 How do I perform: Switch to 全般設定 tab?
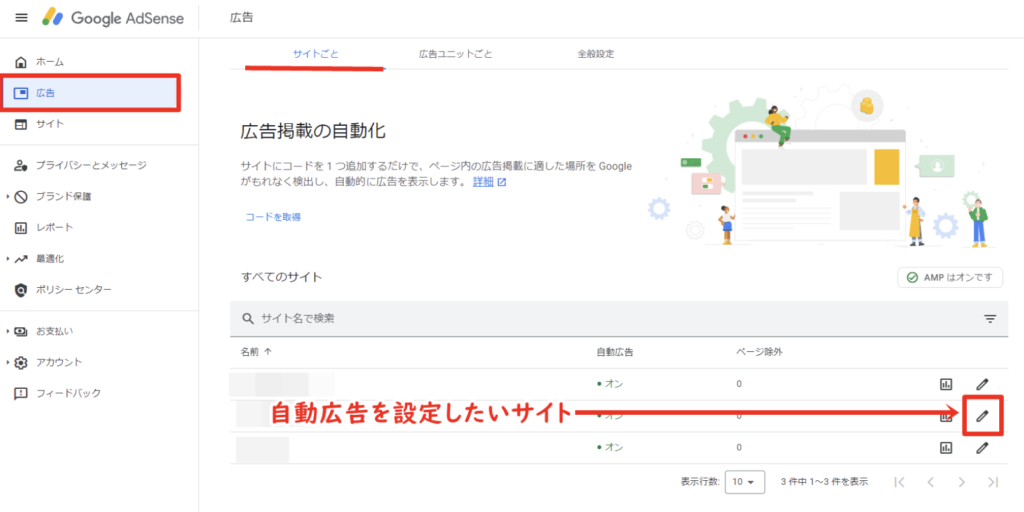point(595,54)
